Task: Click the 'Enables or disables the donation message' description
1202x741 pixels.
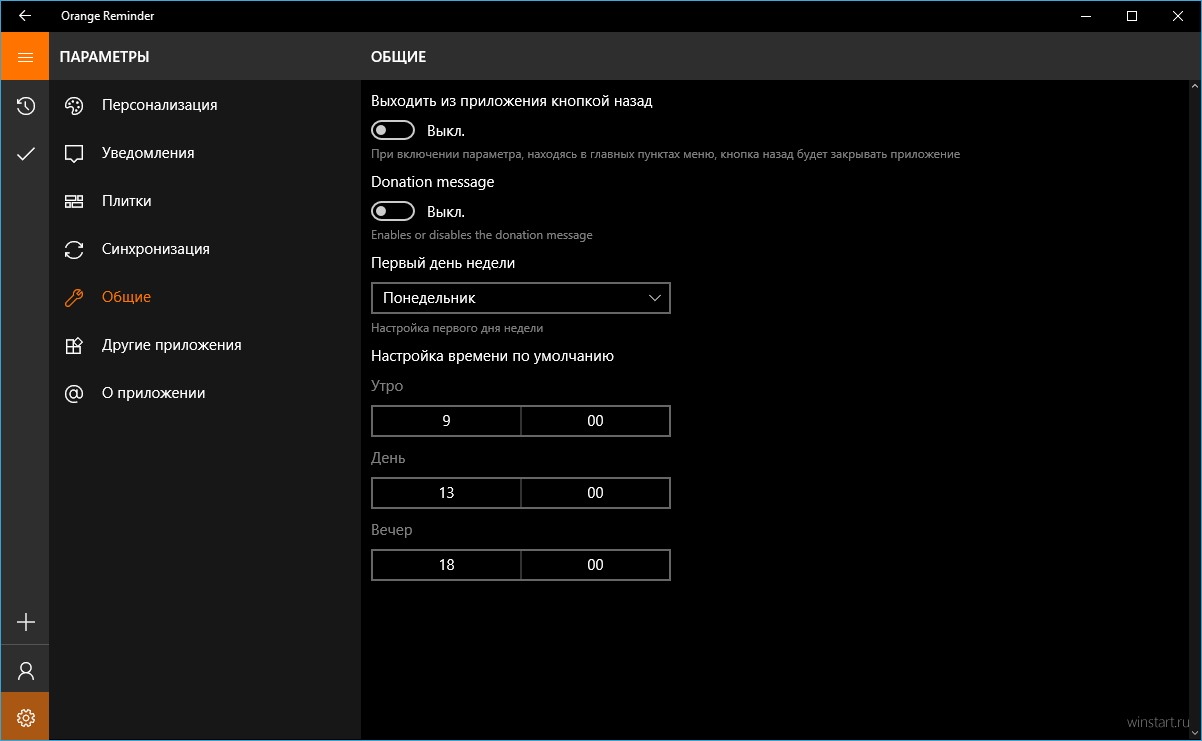Action: coord(482,235)
